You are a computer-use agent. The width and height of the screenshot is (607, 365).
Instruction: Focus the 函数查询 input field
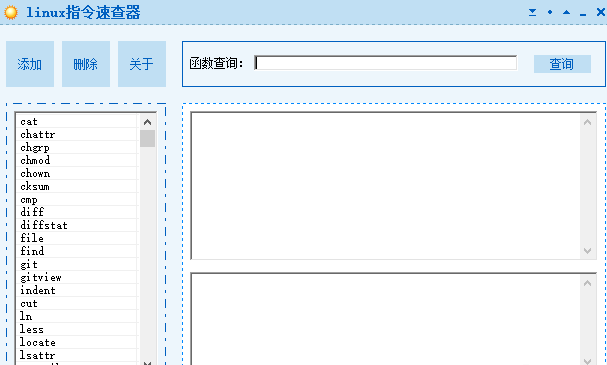tap(386, 63)
